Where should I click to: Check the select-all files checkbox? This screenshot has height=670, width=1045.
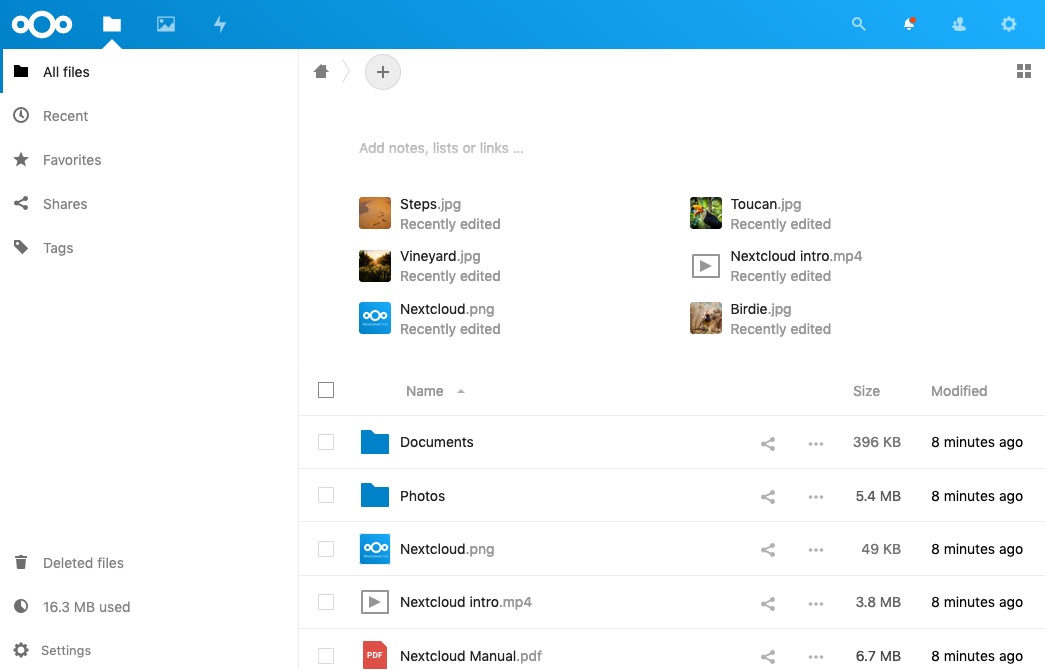pos(326,390)
